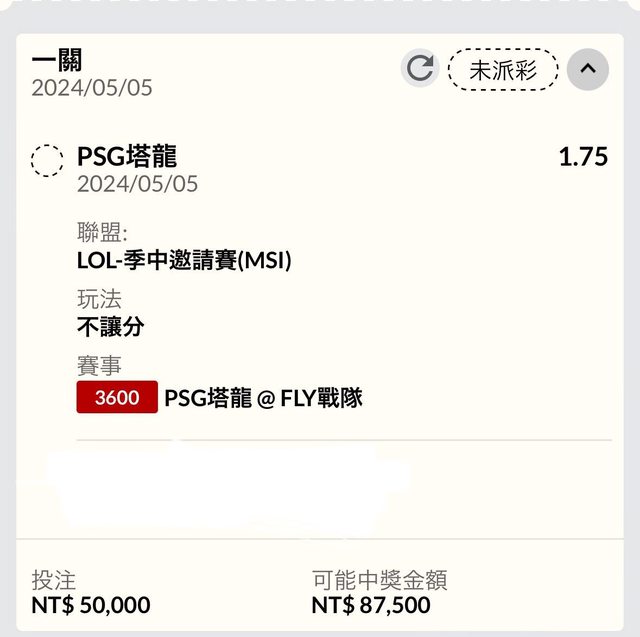Click the dashed circle beside PSG塔龍
The height and width of the screenshot is (637, 640).
[x=47, y=161]
